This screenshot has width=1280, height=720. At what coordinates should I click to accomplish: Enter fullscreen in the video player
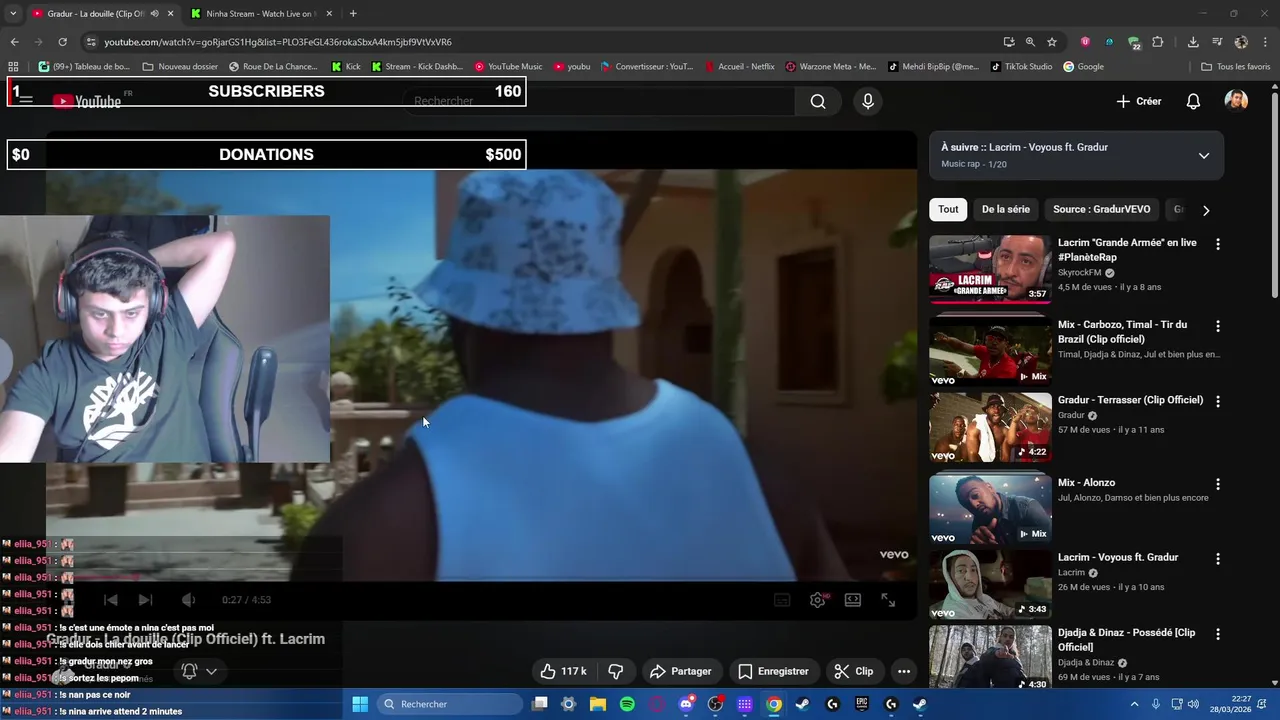(888, 600)
